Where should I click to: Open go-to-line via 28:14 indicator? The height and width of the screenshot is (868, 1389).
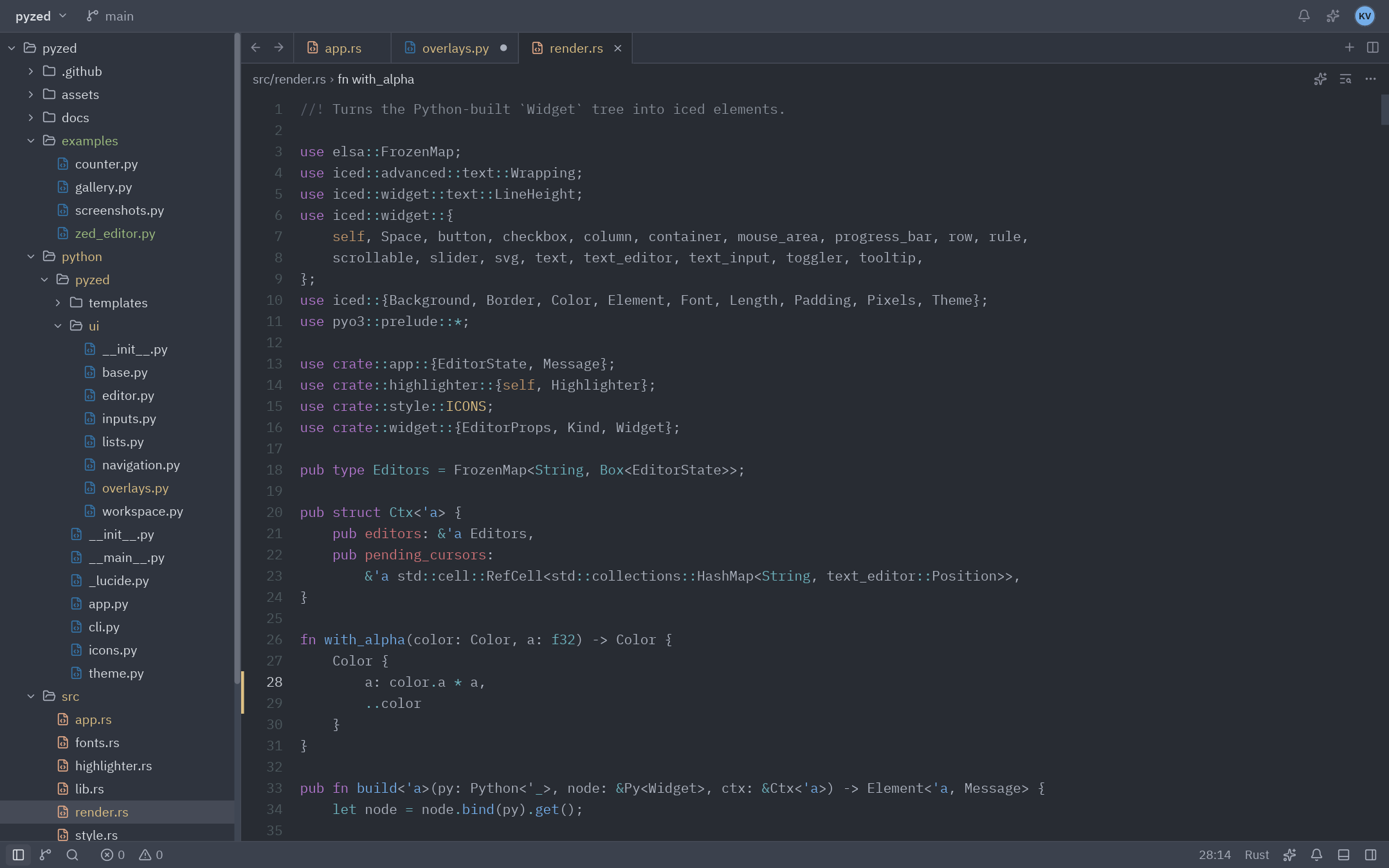(x=1214, y=854)
